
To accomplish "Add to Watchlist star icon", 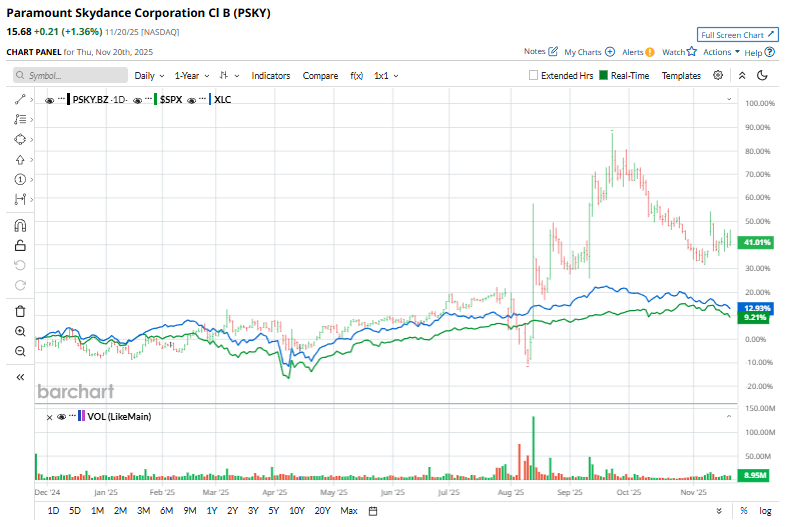I will click(x=692, y=51).
